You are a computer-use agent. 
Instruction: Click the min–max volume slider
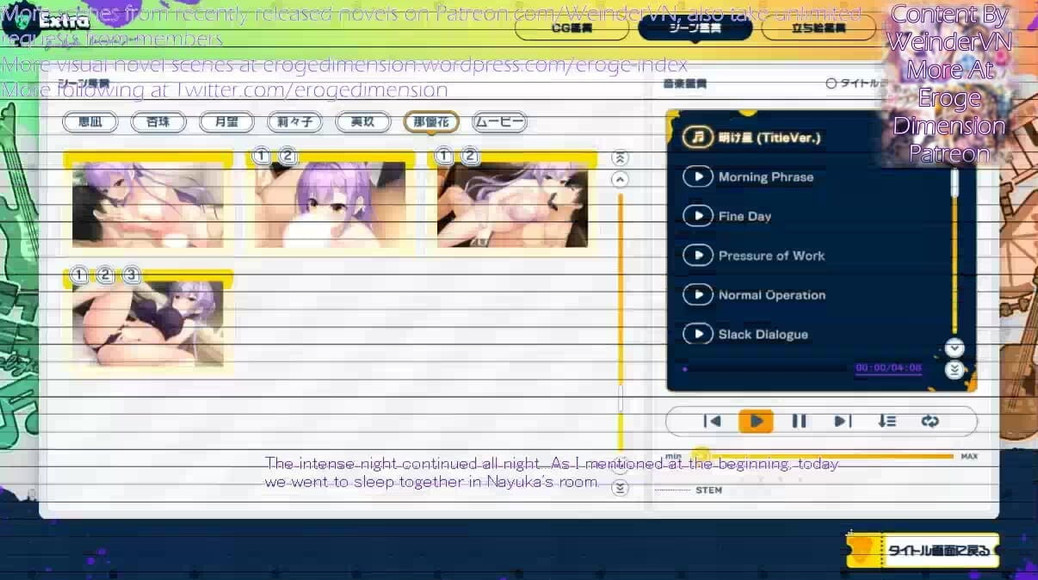pyautogui.click(x=820, y=456)
